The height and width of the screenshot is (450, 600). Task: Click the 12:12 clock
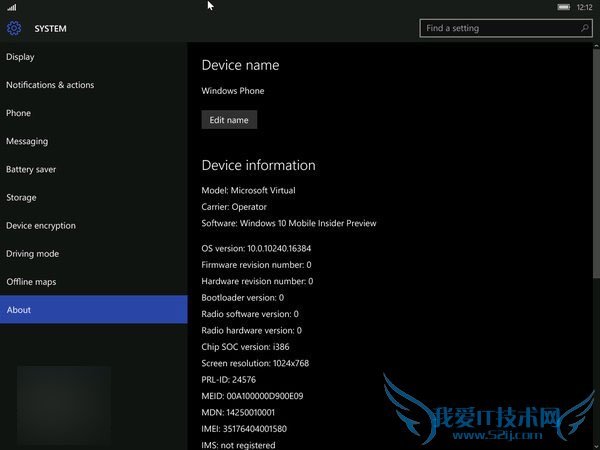coord(584,7)
